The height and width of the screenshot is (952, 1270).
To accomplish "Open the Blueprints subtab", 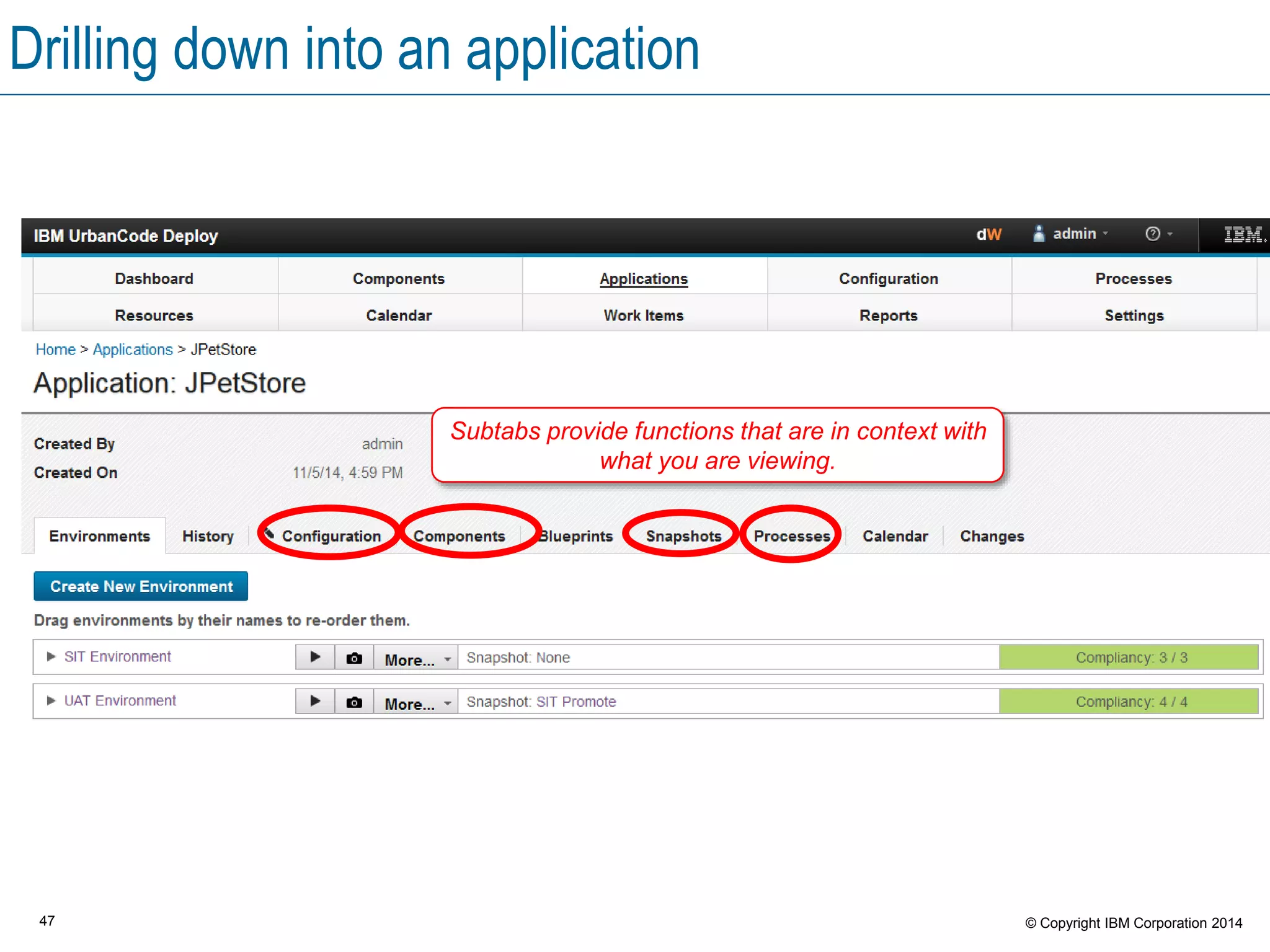I will tap(576, 536).
